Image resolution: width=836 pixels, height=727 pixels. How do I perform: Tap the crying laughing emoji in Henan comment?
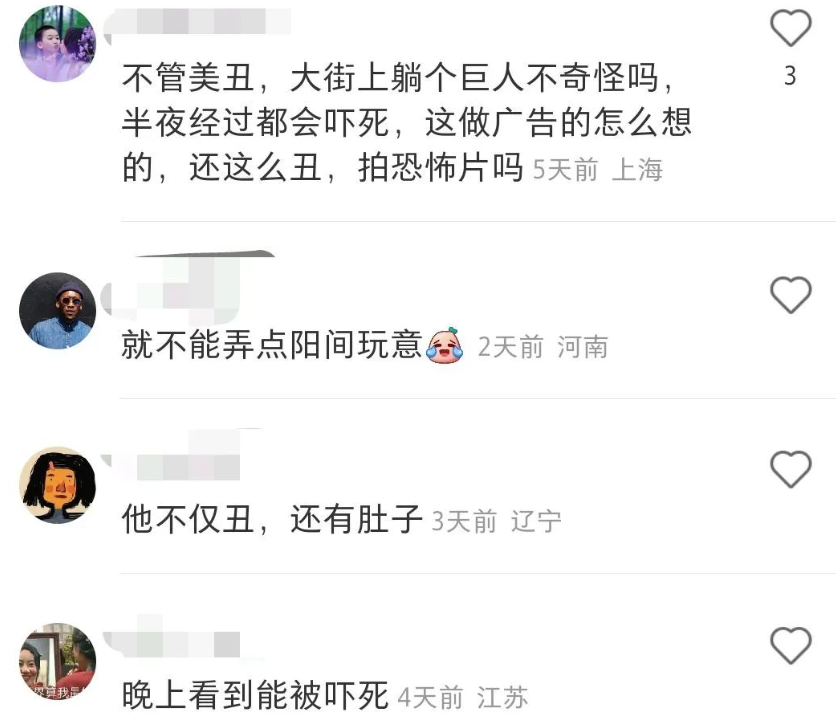tap(444, 345)
